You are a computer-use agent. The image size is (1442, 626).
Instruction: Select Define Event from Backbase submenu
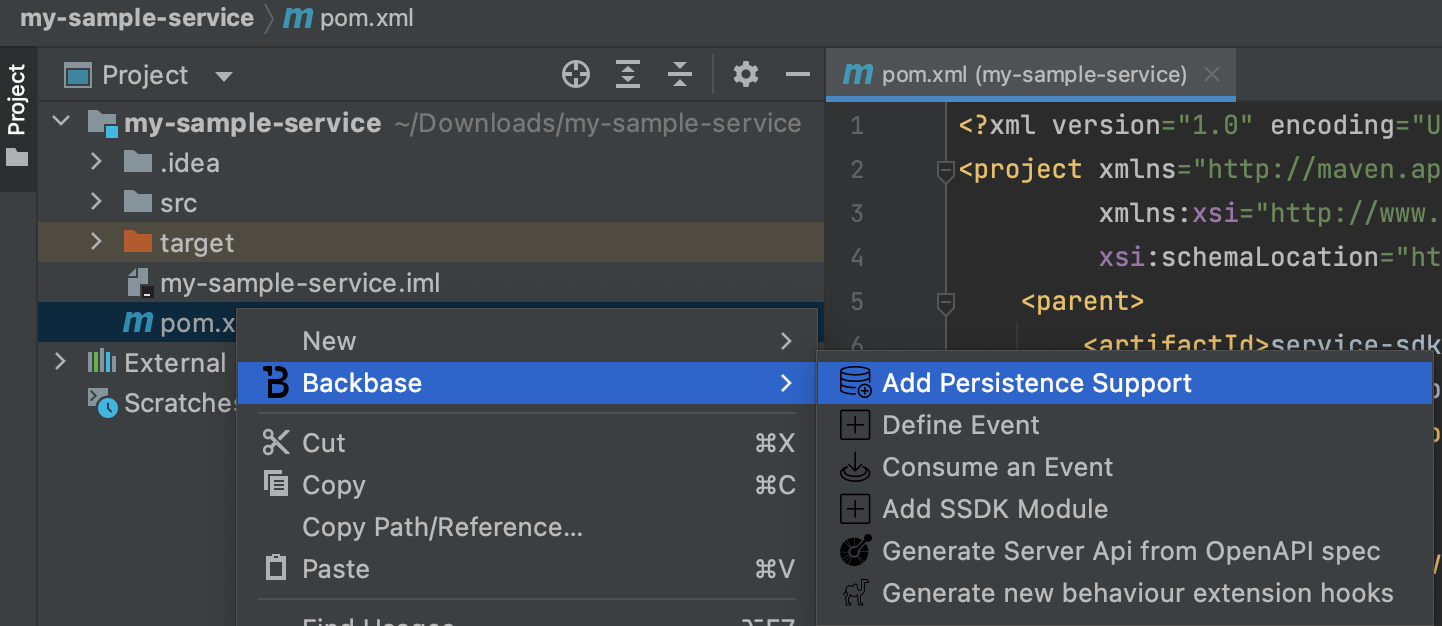click(1125, 425)
